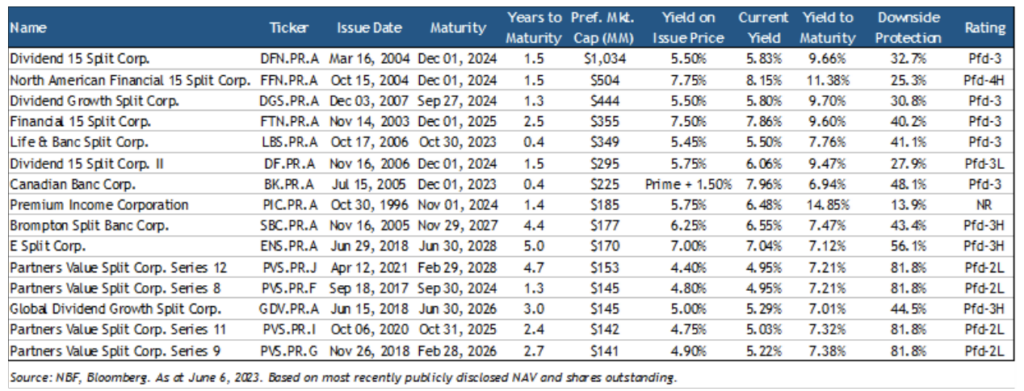Image resolution: width=1024 pixels, height=391 pixels.
Task: Select the Ticker column header
Action: click(x=289, y=28)
